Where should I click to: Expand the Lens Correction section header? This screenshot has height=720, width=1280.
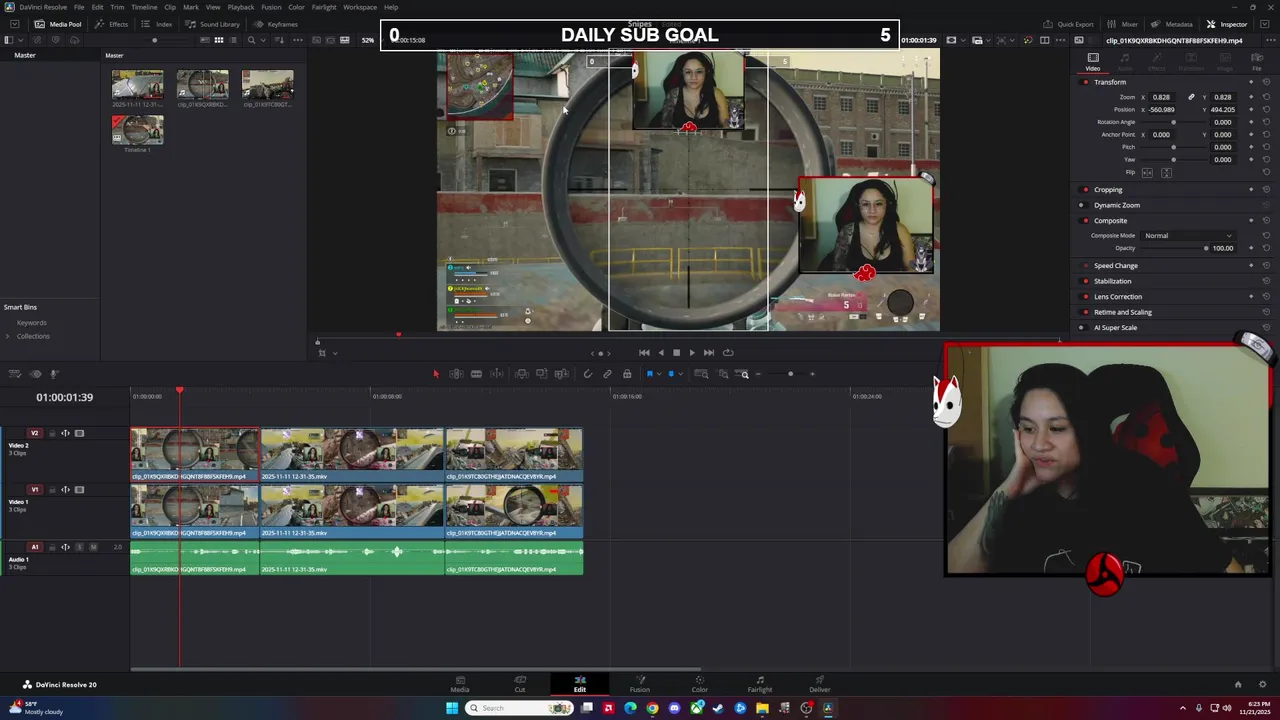[1118, 297]
